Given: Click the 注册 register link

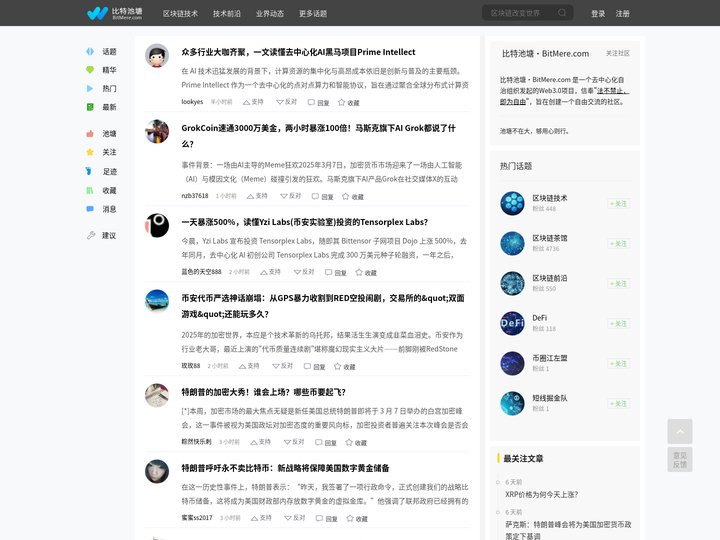Looking at the screenshot, I should coord(622,13).
